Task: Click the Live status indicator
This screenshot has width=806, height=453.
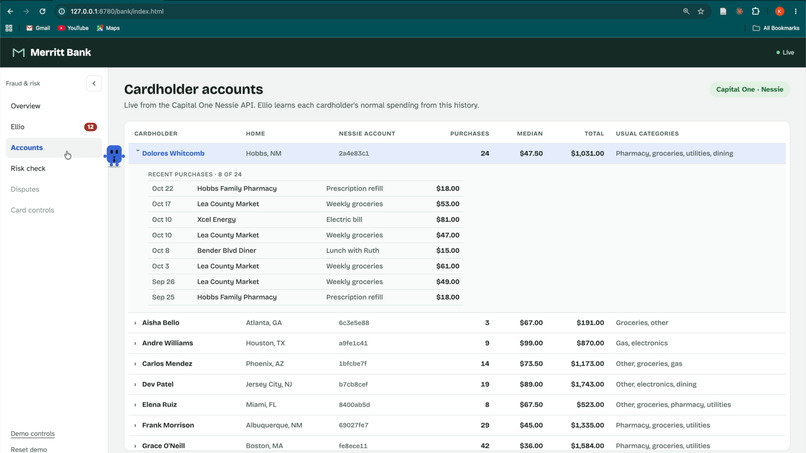Action: click(x=785, y=52)
